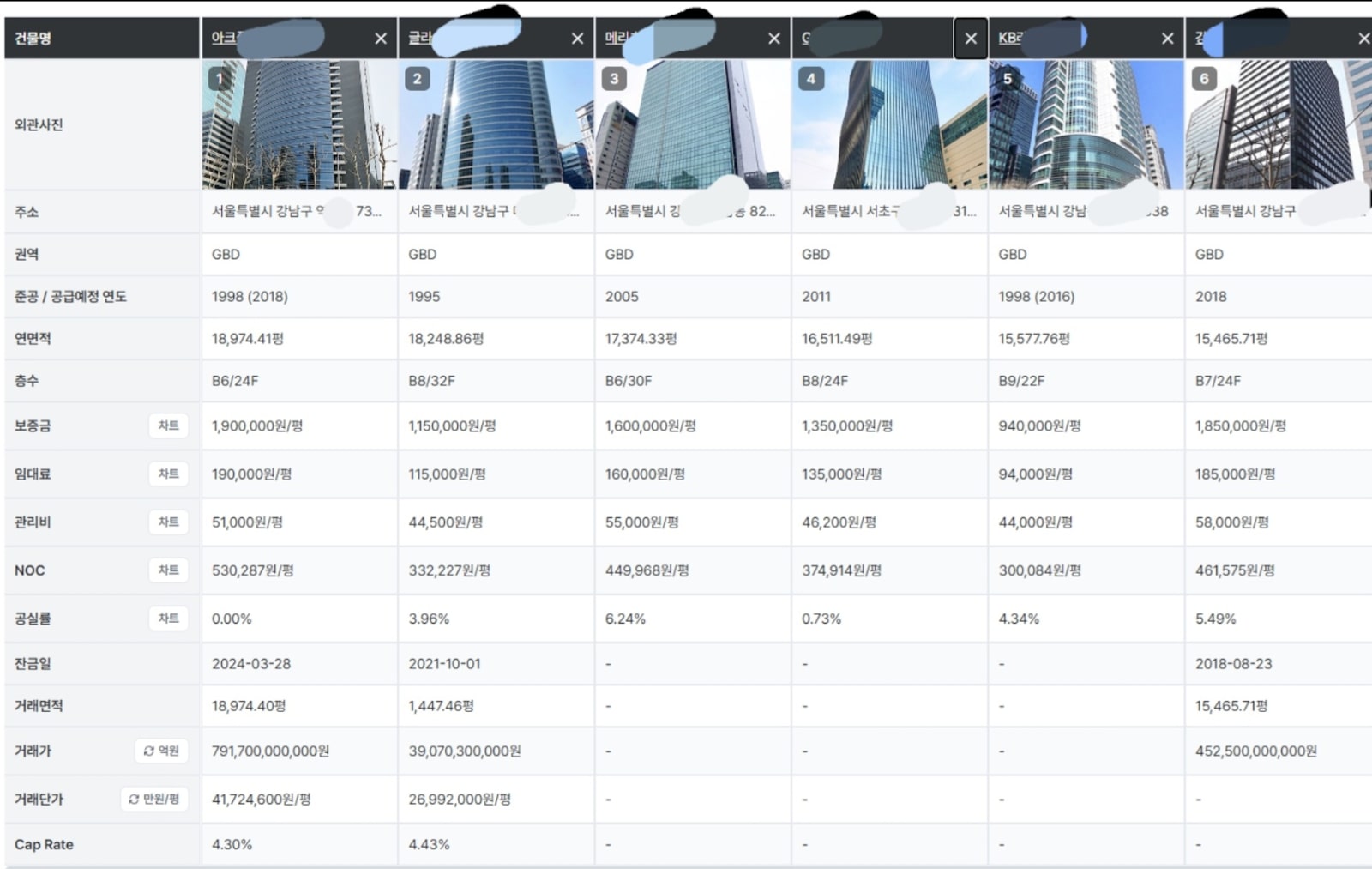Open building 2 exterior photo
Viewport: 1372px width, 869px height.
pos(496,124)
